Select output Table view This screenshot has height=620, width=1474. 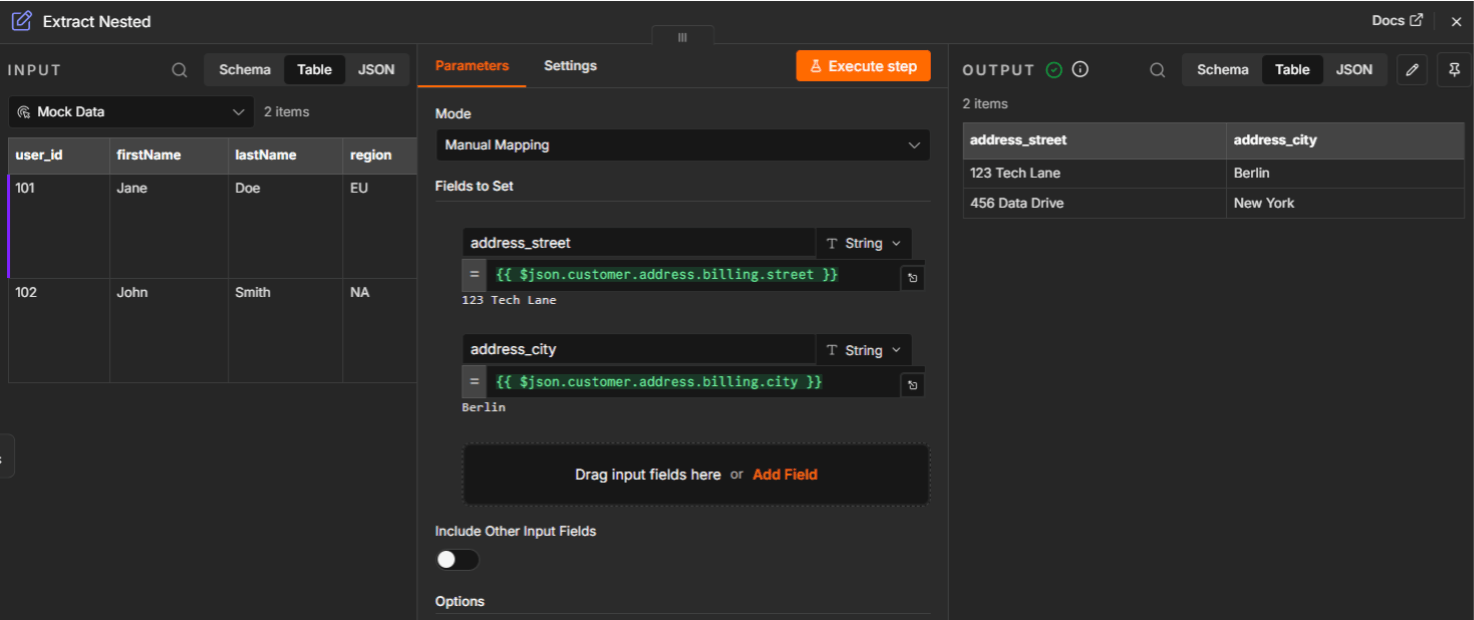tap(1292, 70)
